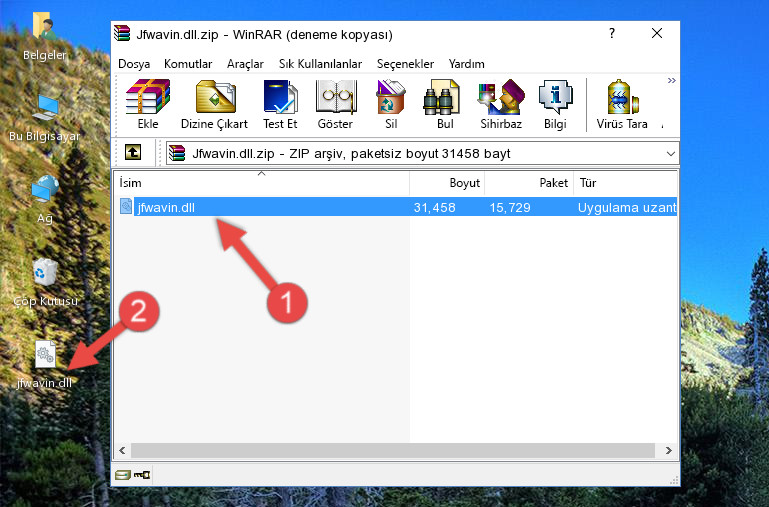Launch the Sihirbaz wizard
Image resolution: width=769 pixels, height=507 pixels.
(501, 104)
